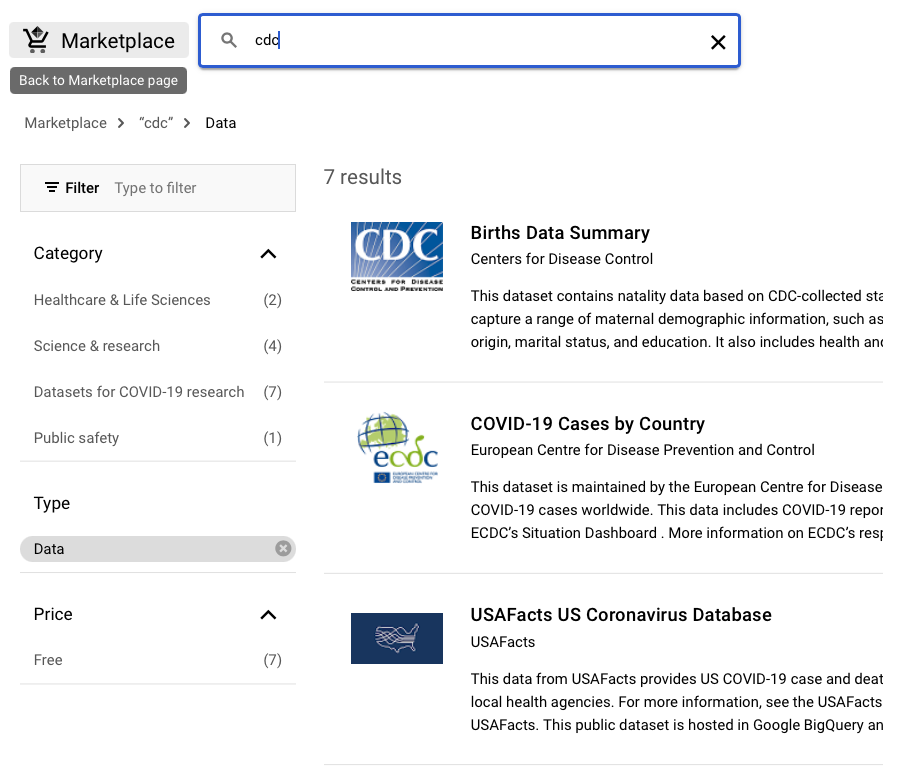
Task: Click Centers for Disease Control provider text
Action: pyautogui.click(x=562, y=259)
